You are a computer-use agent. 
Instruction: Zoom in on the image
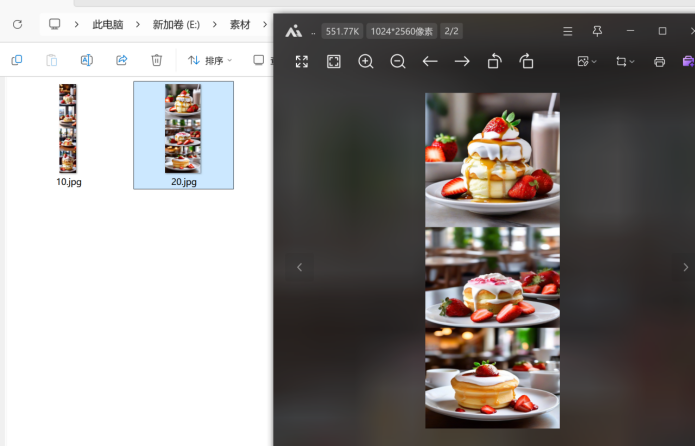click(366, 62)
